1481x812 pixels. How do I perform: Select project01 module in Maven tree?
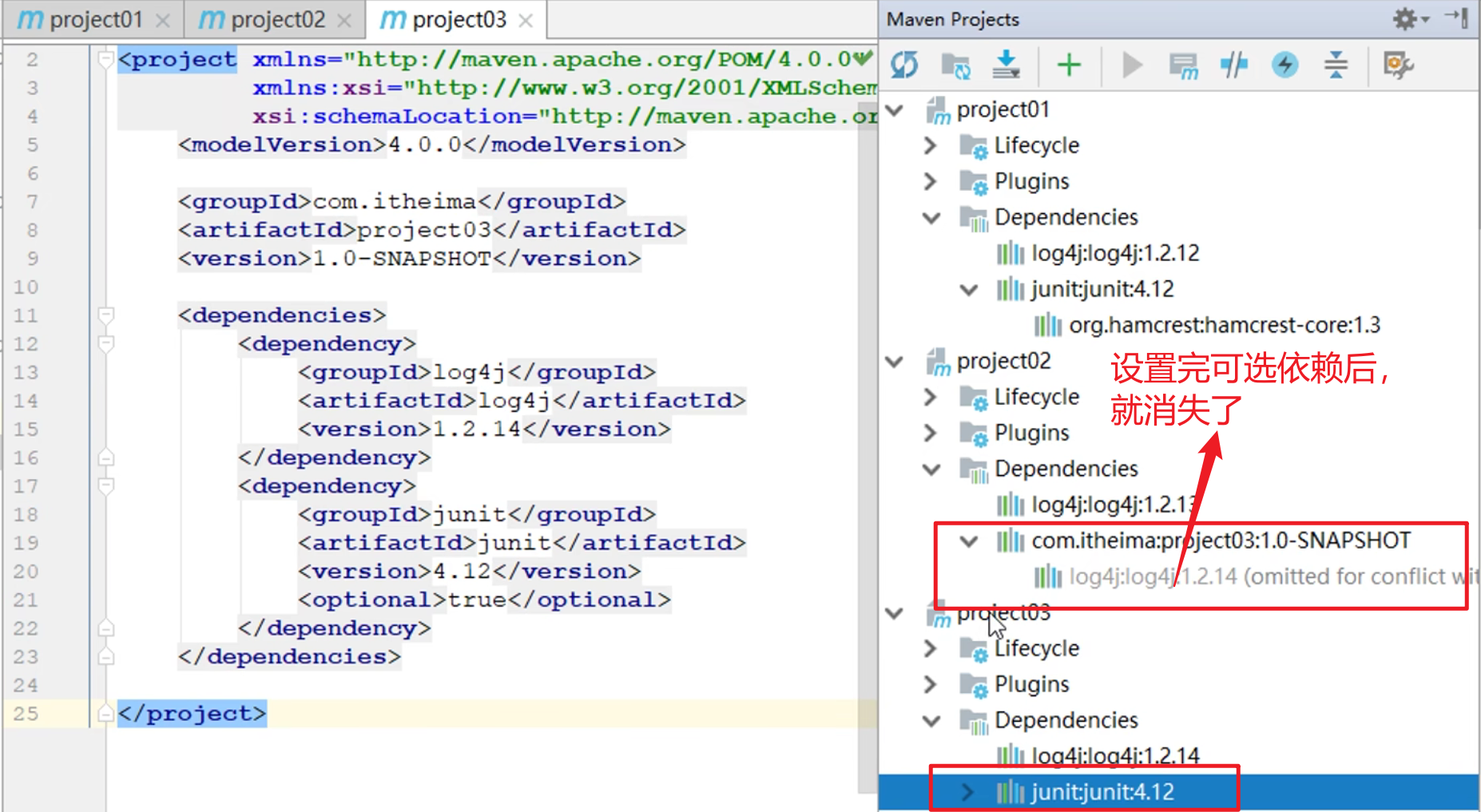tap(1003, 109)
